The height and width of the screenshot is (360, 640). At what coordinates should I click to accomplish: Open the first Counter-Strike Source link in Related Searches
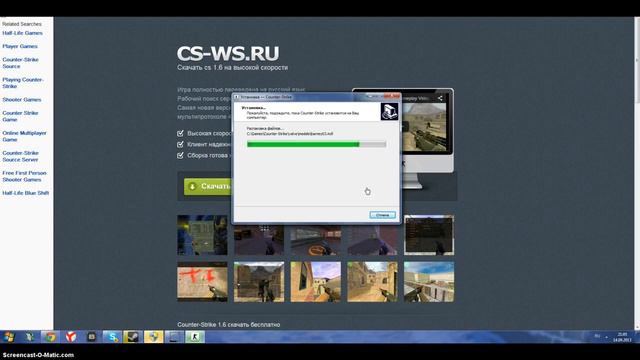[20, 63]
